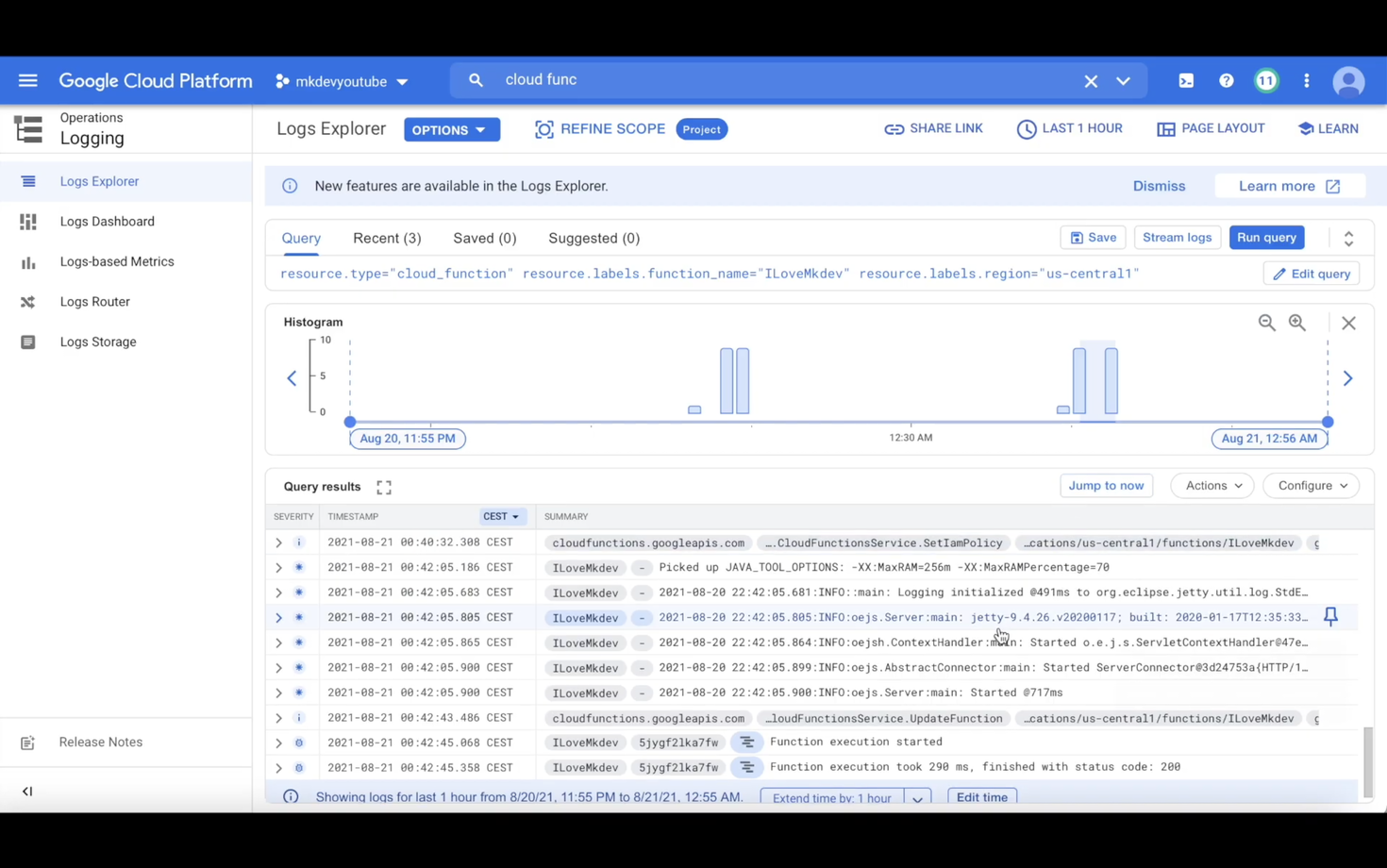Click cloudfunctions.googleapis.com chip in SetIamPolicy row
This screenshot has height=868, width=1387.
click(x=648, y=542)
